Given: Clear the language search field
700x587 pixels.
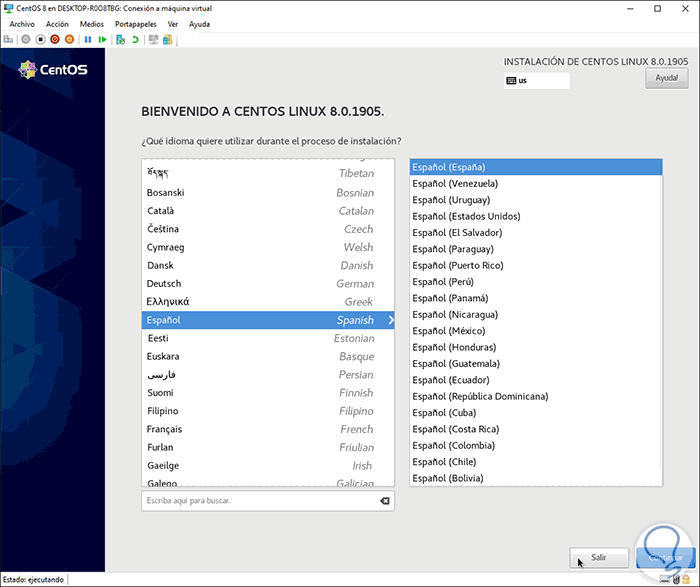Looking at the screenshot, I should click(x=384, y=501).
